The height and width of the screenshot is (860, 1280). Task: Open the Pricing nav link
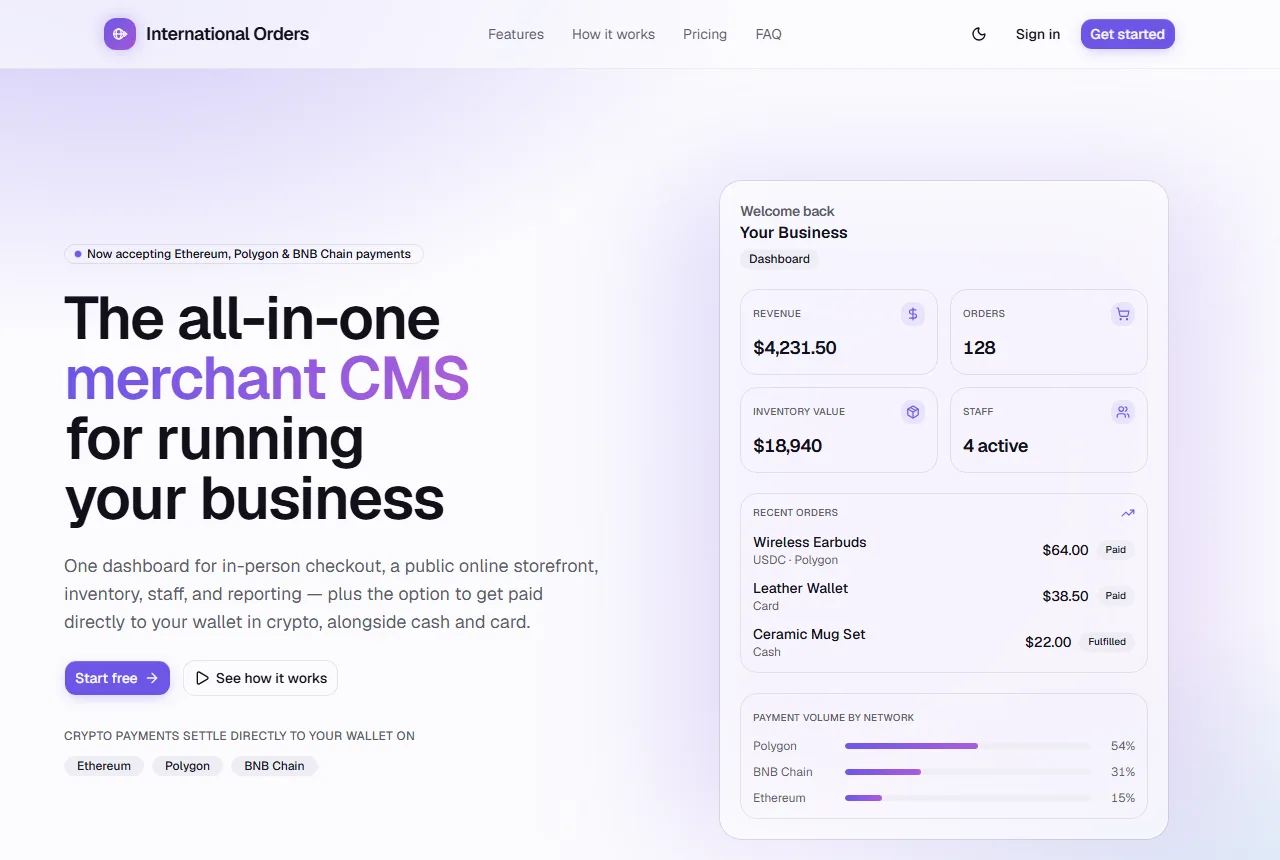point(705,34)
